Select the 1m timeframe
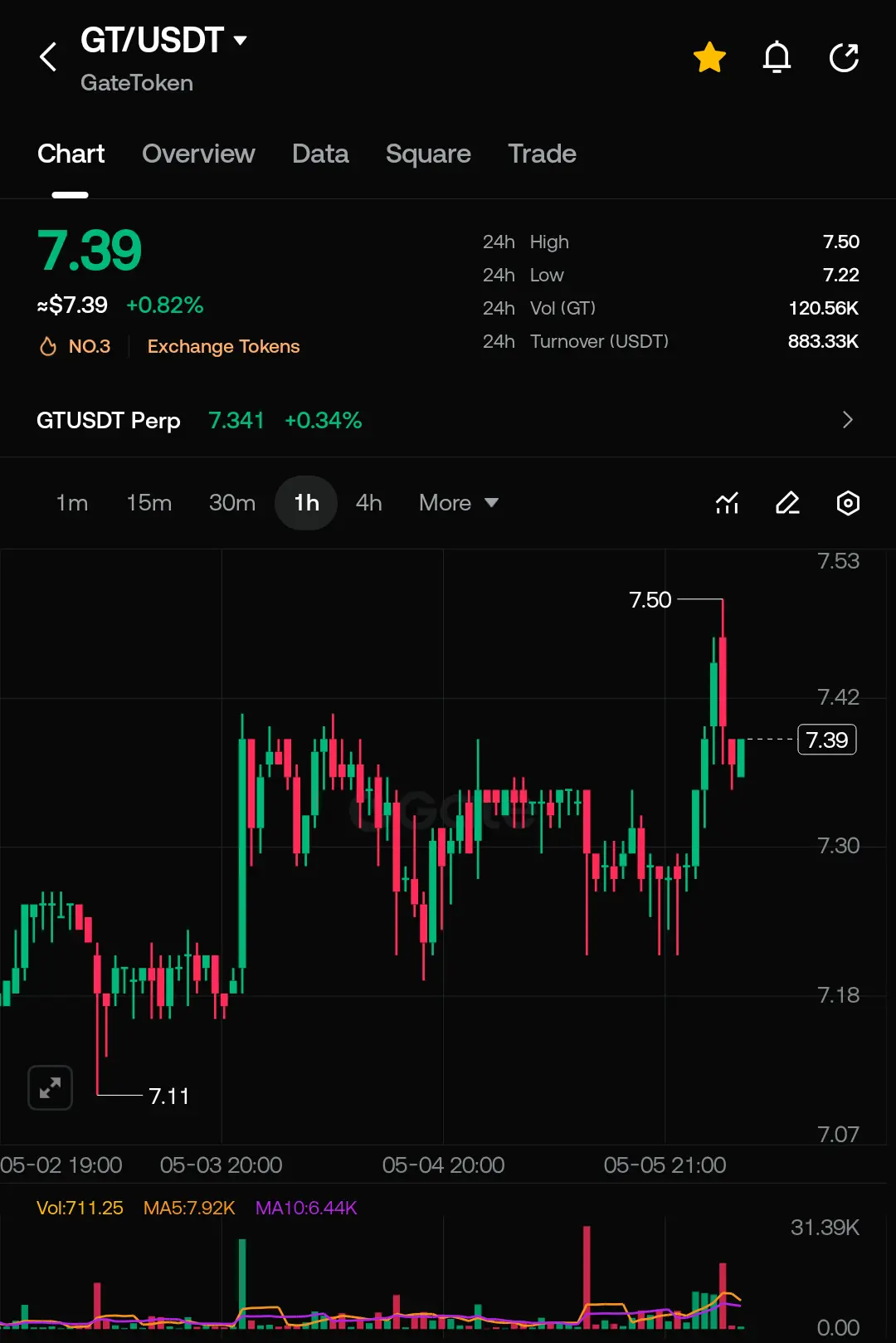 pyautogui.click(x=71, y=503)
